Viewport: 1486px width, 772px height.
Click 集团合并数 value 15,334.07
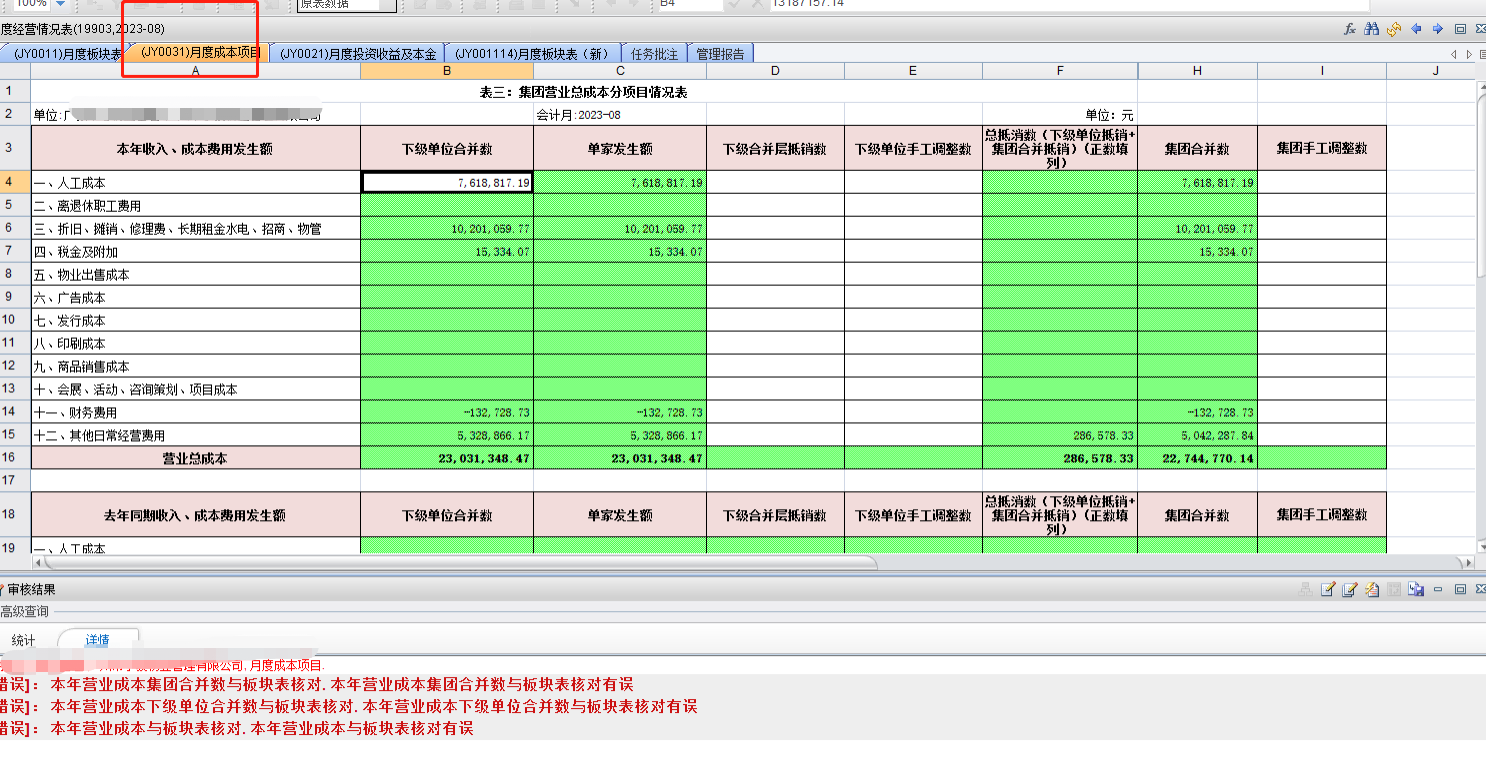click(x=1197, y=252)
